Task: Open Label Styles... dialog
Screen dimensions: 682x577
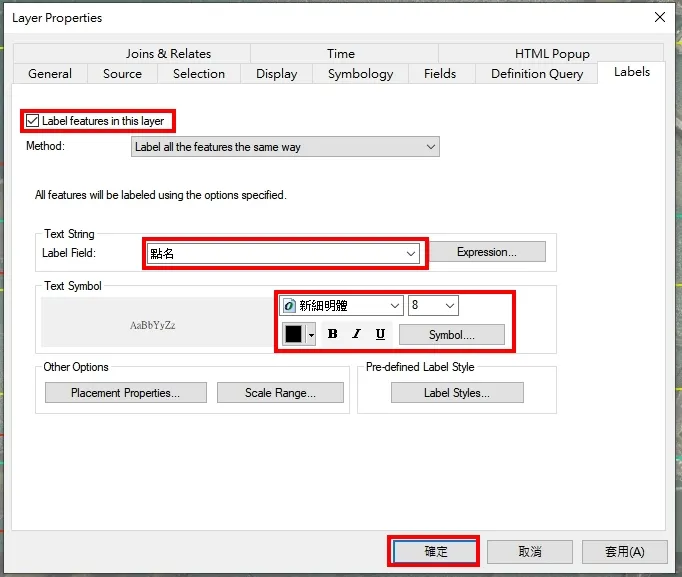Action: tap(457, 393)
